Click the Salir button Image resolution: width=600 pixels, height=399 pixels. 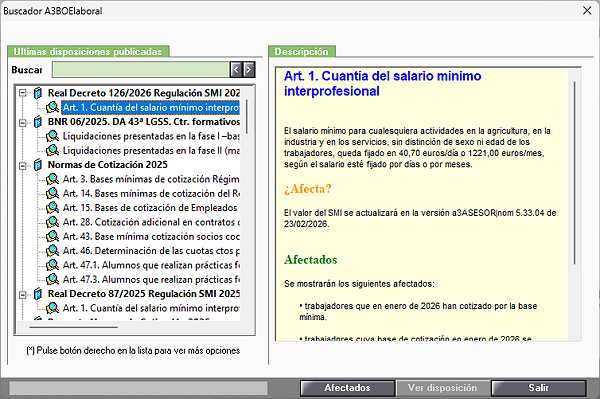coord(538,388)
